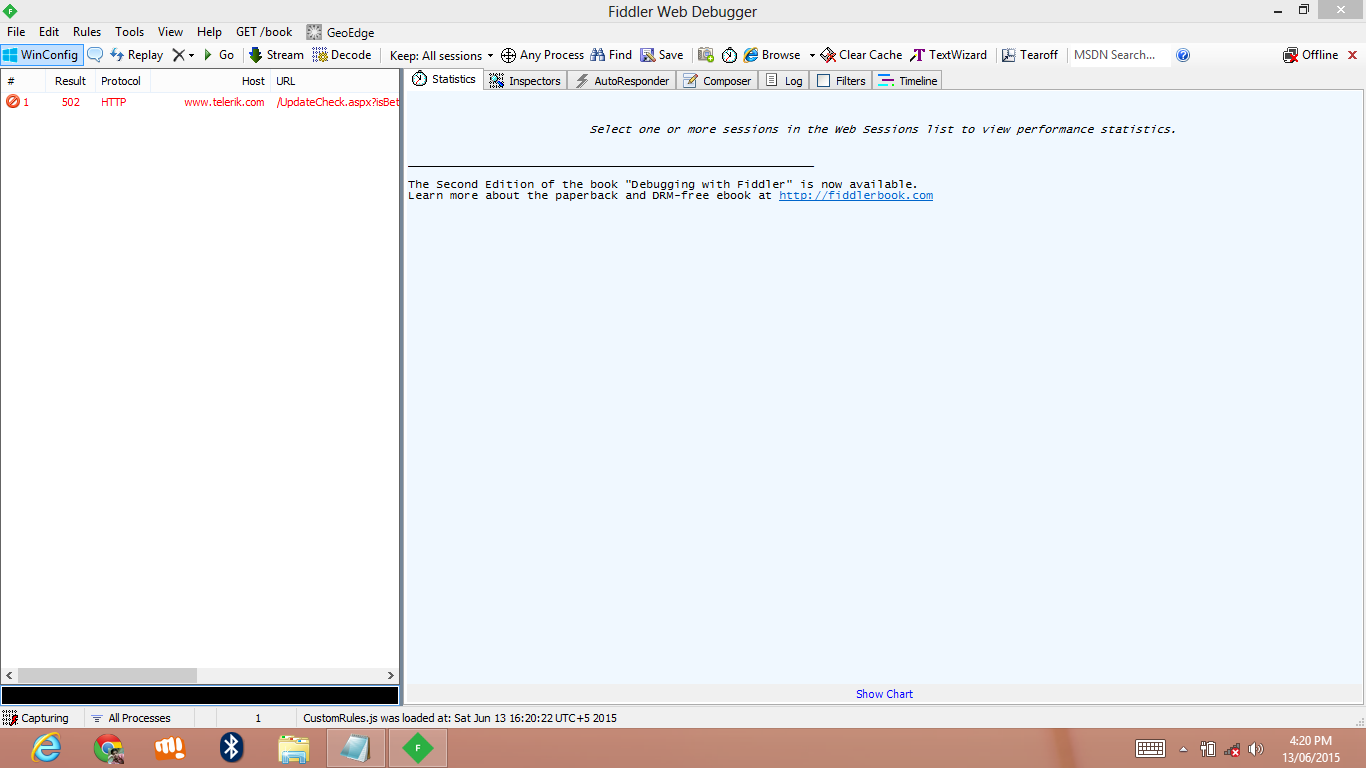The width and height of the screenshot is (1366, 768).
Task: Sort sessions by the # column header
Action: pyautogui.click(x=22, y=81)
